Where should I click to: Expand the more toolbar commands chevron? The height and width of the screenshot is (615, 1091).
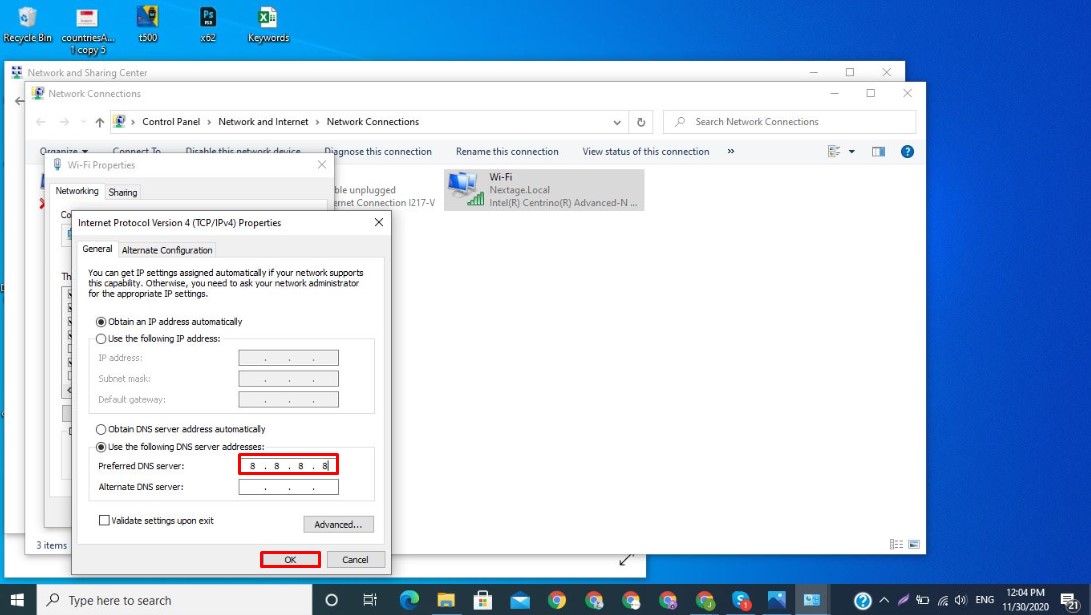[x=731, y=151]
